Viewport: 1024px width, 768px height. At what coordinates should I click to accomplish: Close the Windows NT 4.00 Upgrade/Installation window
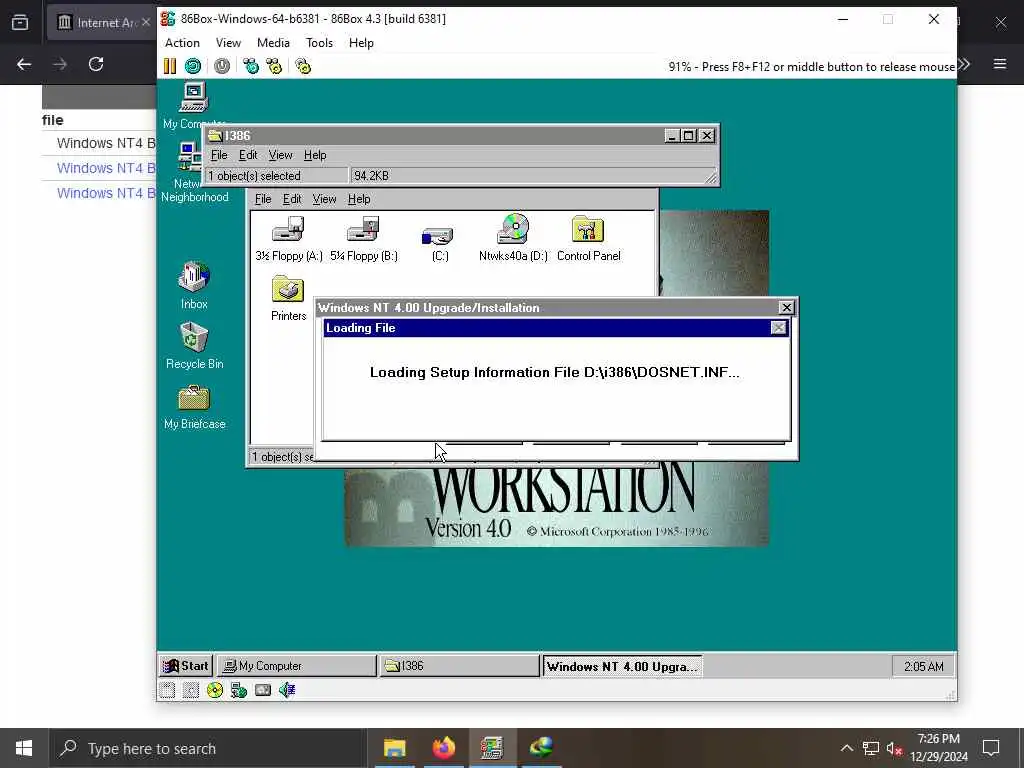click(786, 307)
